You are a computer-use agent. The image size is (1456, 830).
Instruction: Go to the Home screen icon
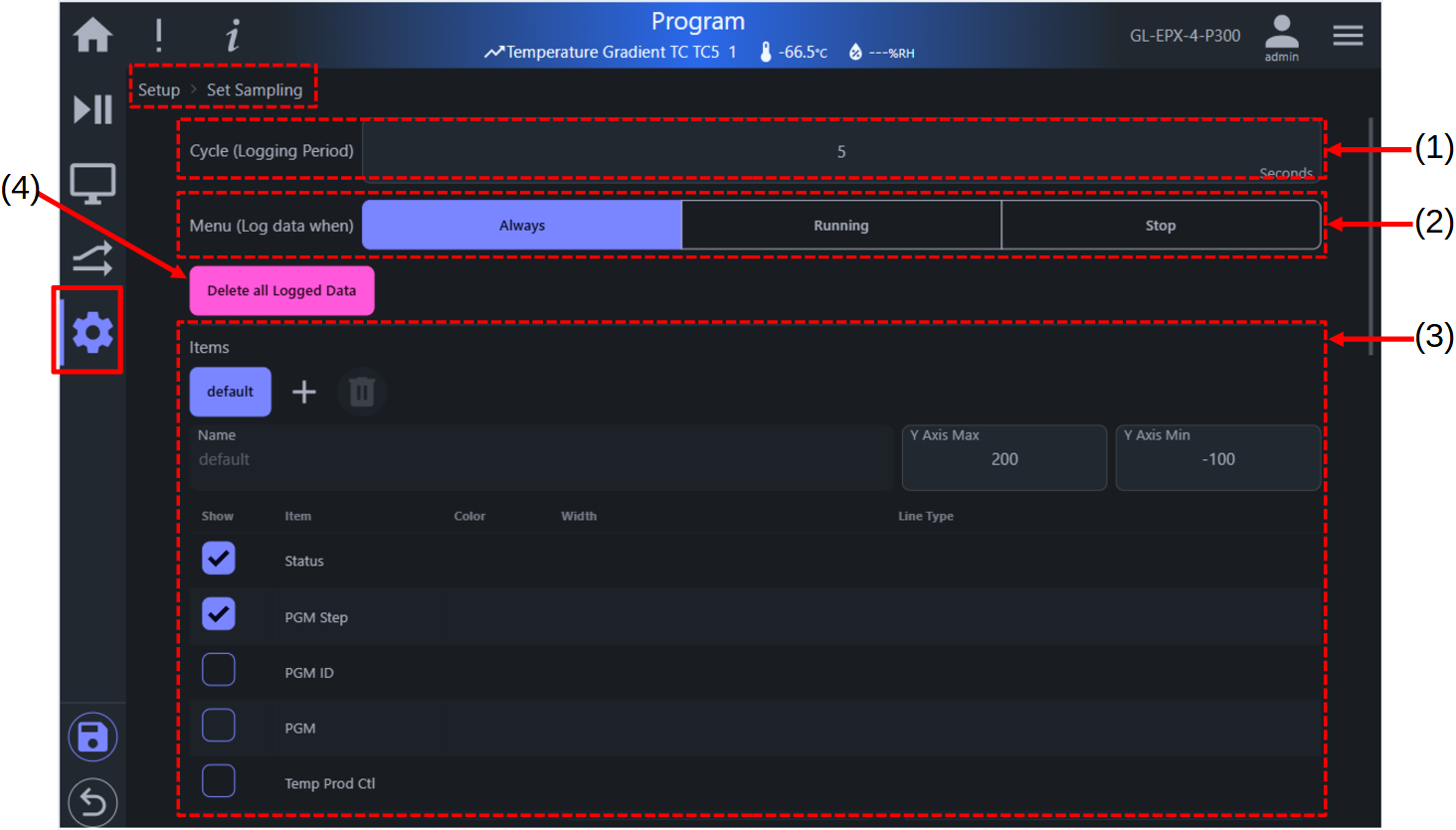pos(92,35)
